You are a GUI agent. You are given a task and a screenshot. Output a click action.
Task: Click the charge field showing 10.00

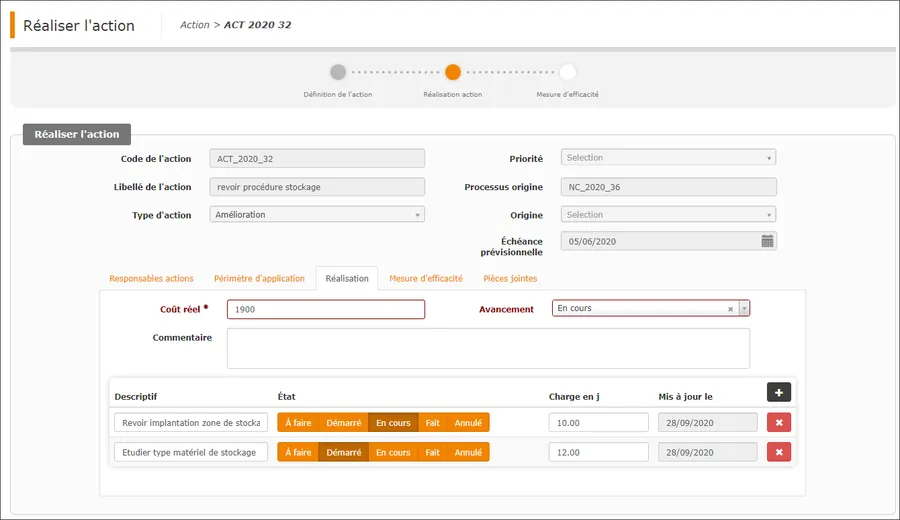click(598, 422)
